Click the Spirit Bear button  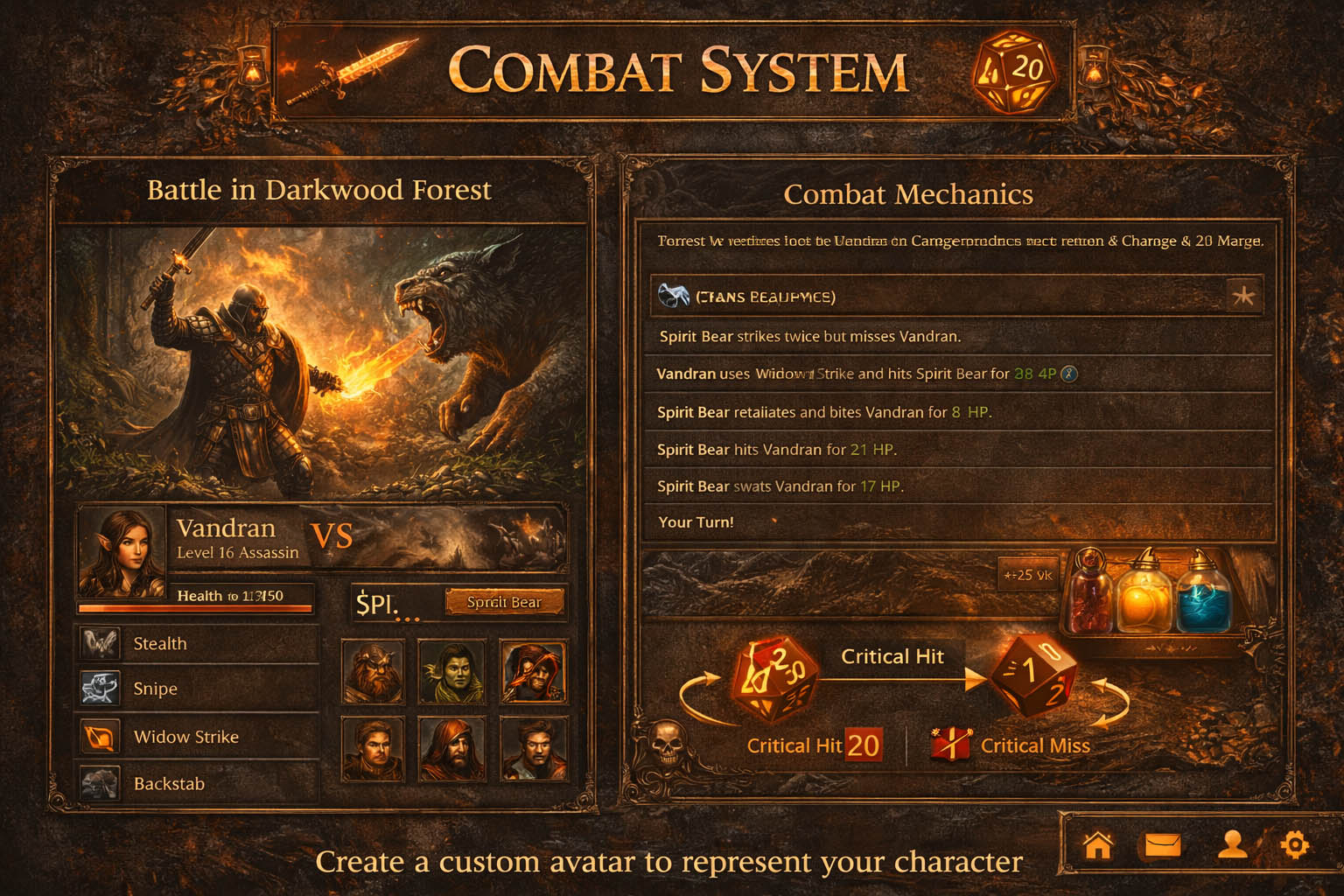tap(504, 602)
